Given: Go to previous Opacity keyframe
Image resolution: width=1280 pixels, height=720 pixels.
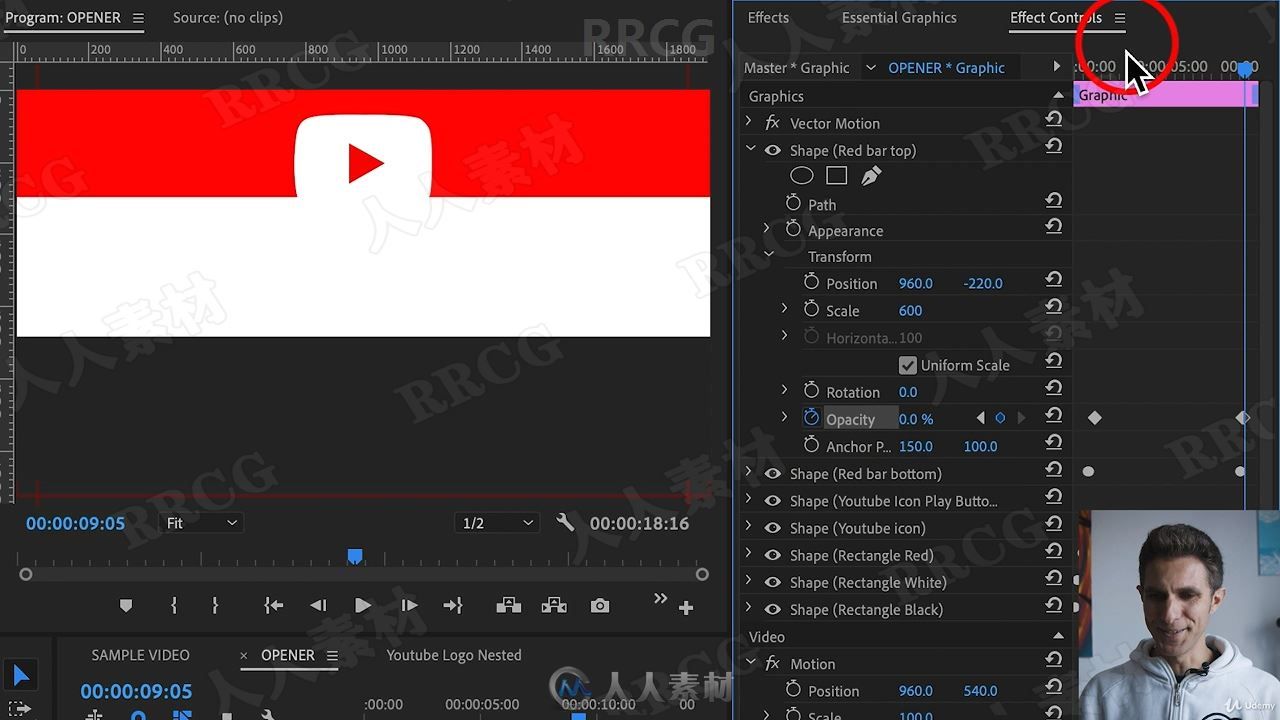Looking at the screenshot, I should tap(980, 418).
